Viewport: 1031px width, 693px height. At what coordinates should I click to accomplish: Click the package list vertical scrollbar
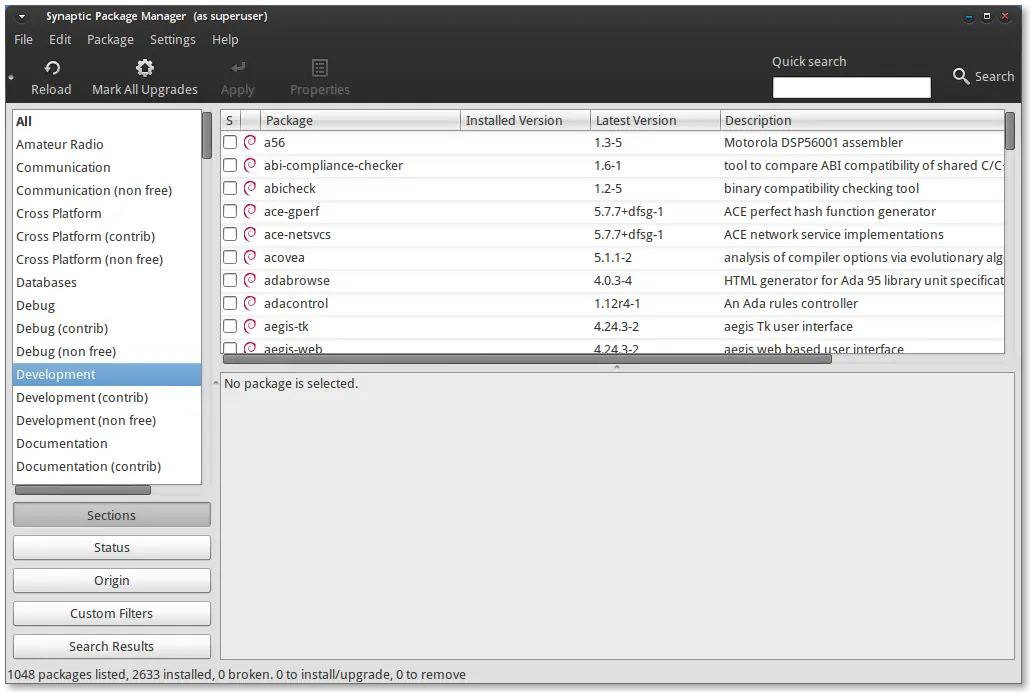[x=1010, y=131]
